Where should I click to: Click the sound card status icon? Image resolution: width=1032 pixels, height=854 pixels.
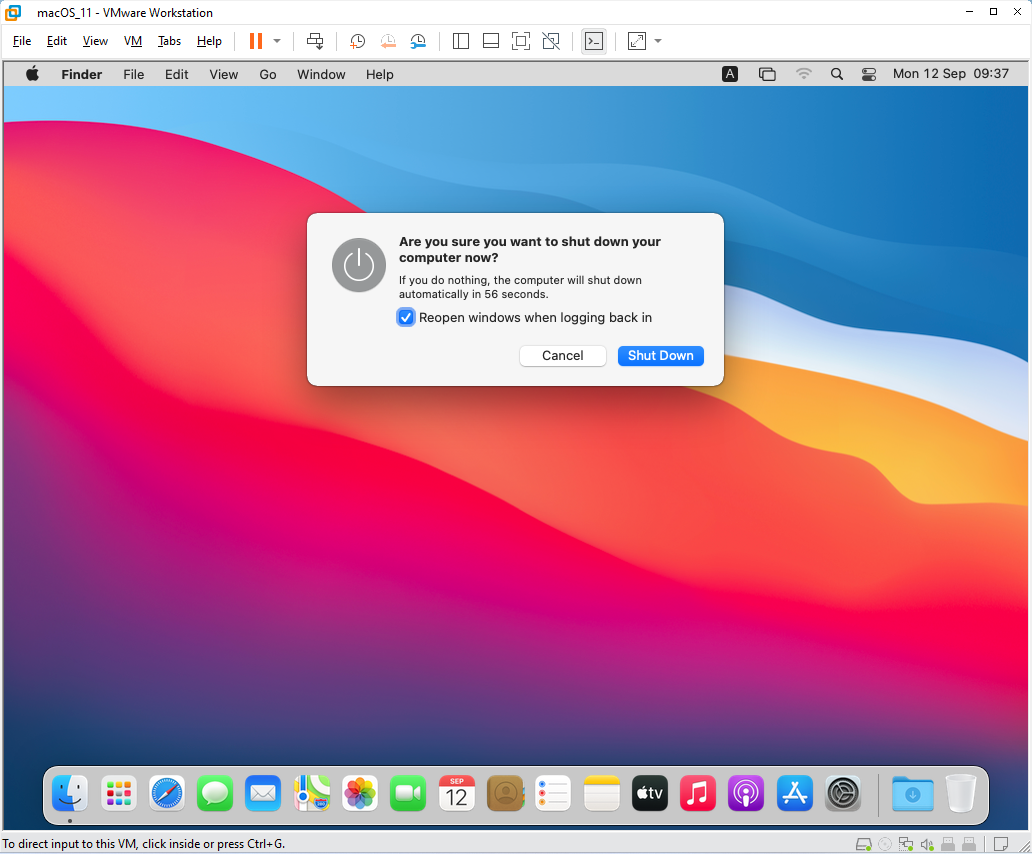pos(927,843)
